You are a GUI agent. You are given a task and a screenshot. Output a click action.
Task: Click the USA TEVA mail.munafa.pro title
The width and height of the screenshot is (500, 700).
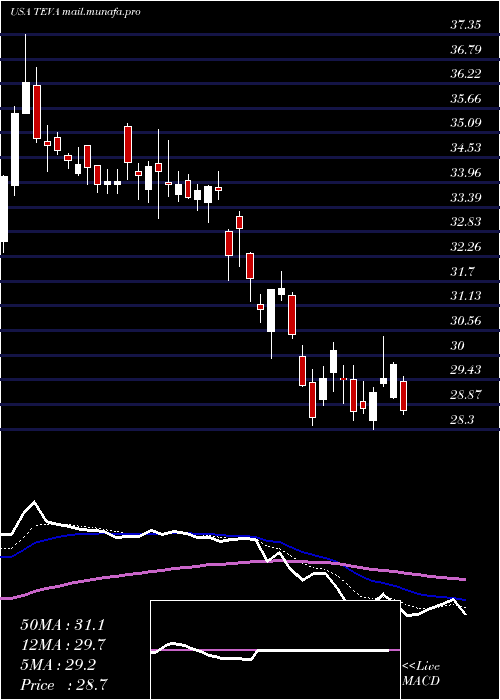[x=75, y=12]
